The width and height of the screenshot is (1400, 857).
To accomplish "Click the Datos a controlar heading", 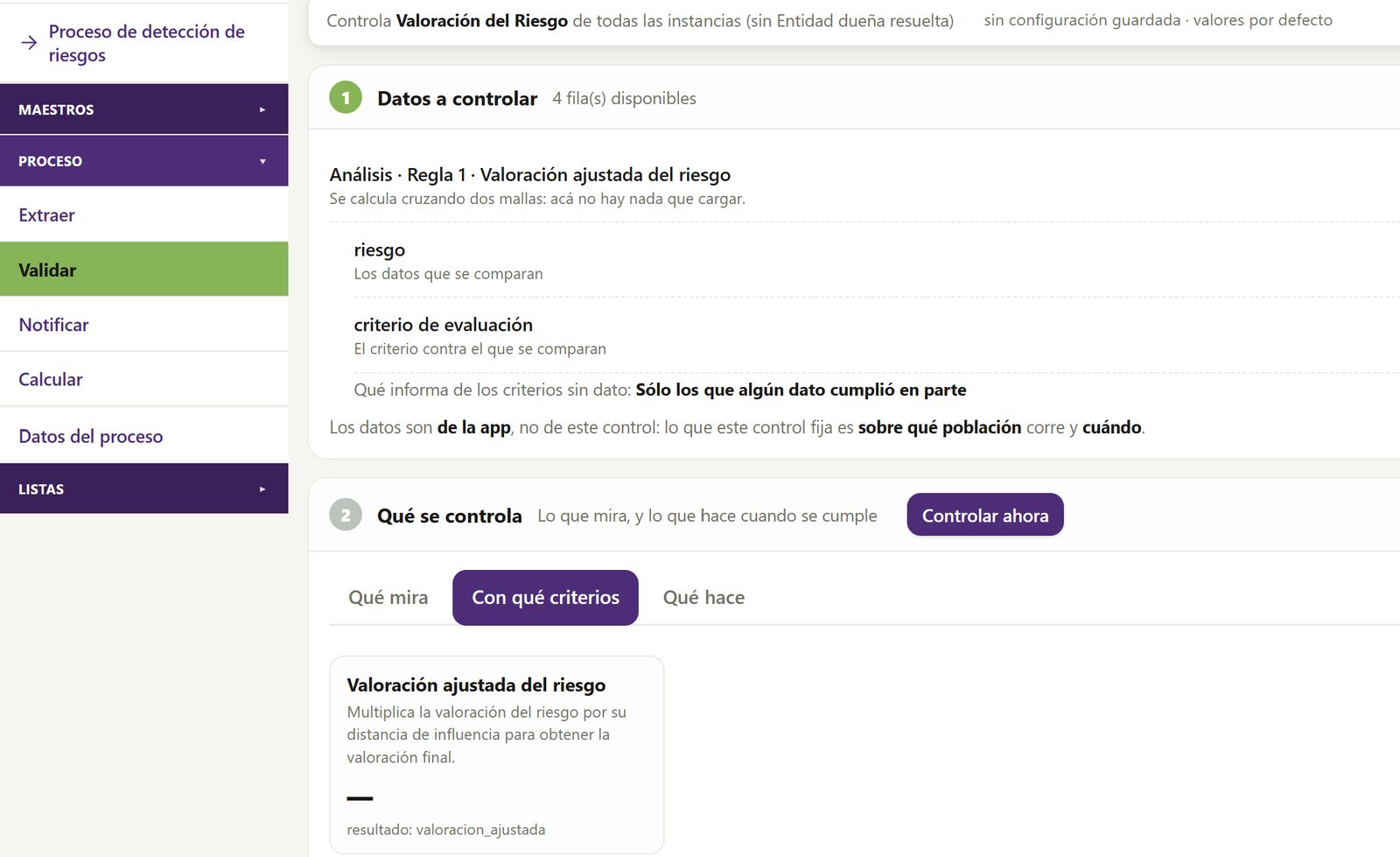I will click(x=457, y=99).
